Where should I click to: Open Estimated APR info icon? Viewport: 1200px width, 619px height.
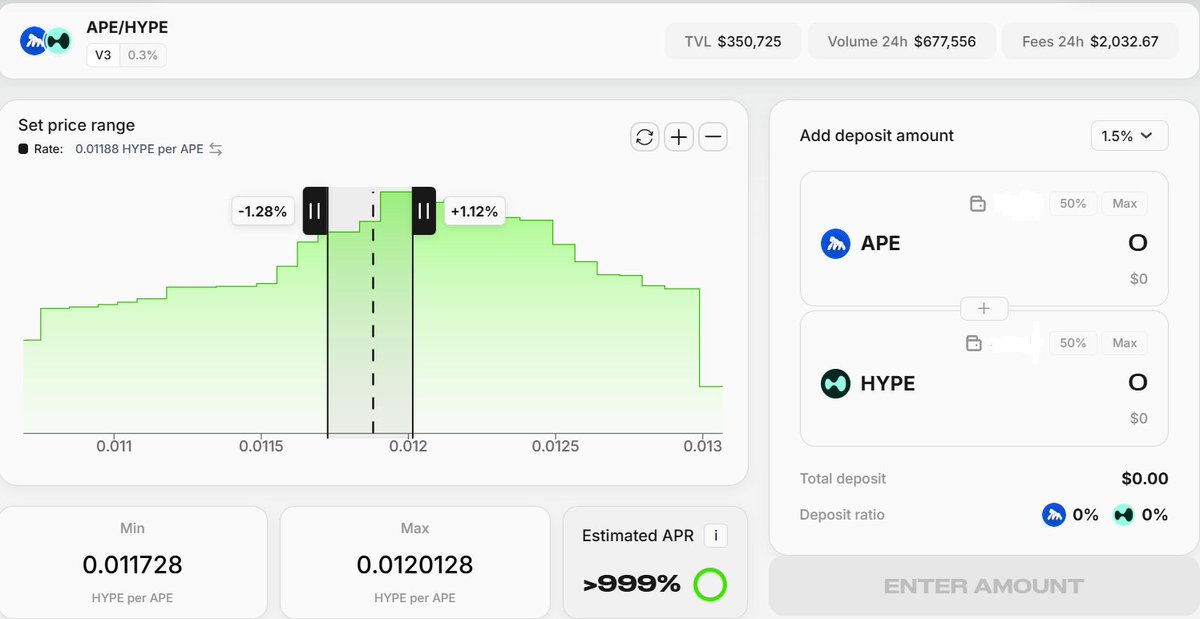pyautogui.click(x=715, y=536)
